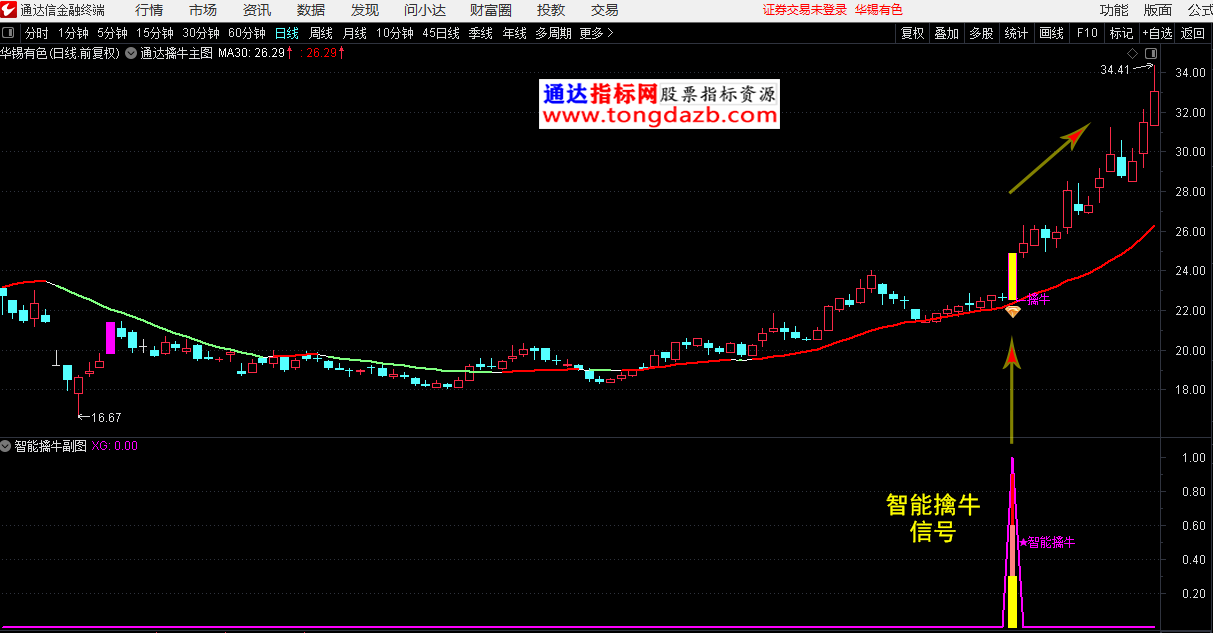The image size is (1213, 633).
Task: Click the orange diamond signal marker under the yellow candle
Action: click(x=1012, y=312)
